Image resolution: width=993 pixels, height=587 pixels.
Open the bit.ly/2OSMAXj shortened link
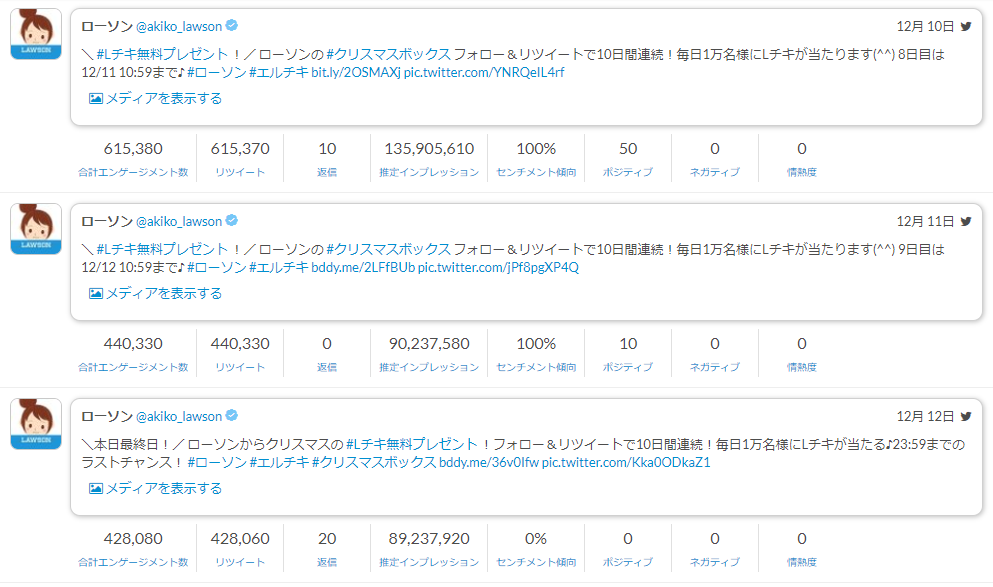click(360, 70)
